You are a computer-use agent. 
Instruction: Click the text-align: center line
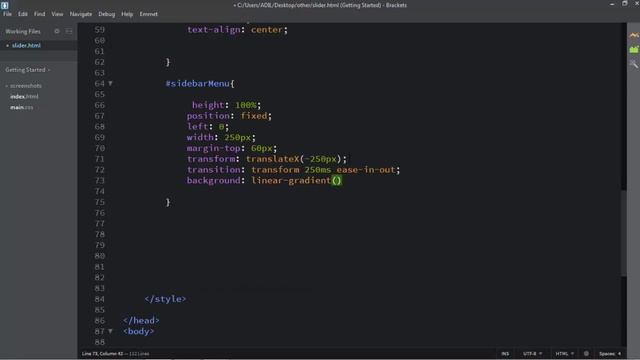click(238, 30)
